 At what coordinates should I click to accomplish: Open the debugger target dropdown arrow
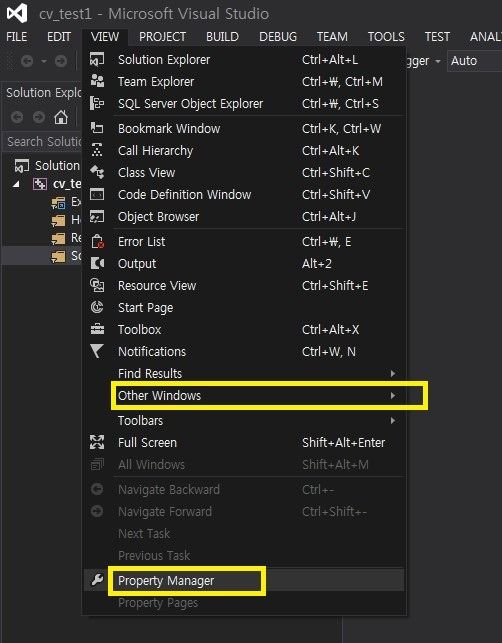point(438,61)
